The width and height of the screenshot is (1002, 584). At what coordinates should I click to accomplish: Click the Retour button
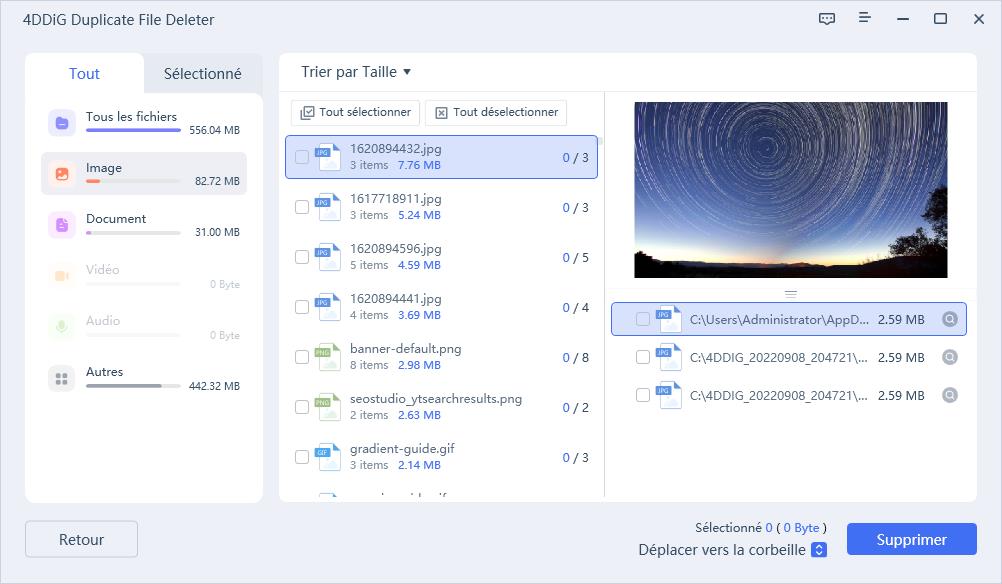(x=81, y=539)
